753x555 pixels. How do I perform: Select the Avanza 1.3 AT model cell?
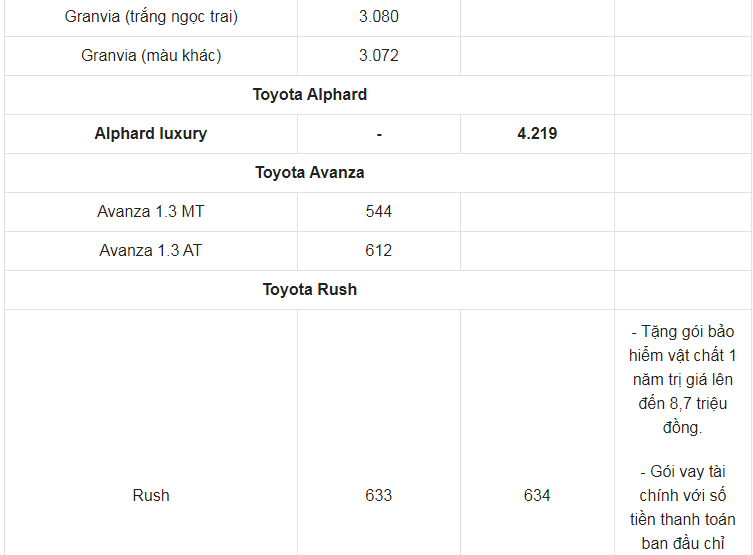coord(151,251)
